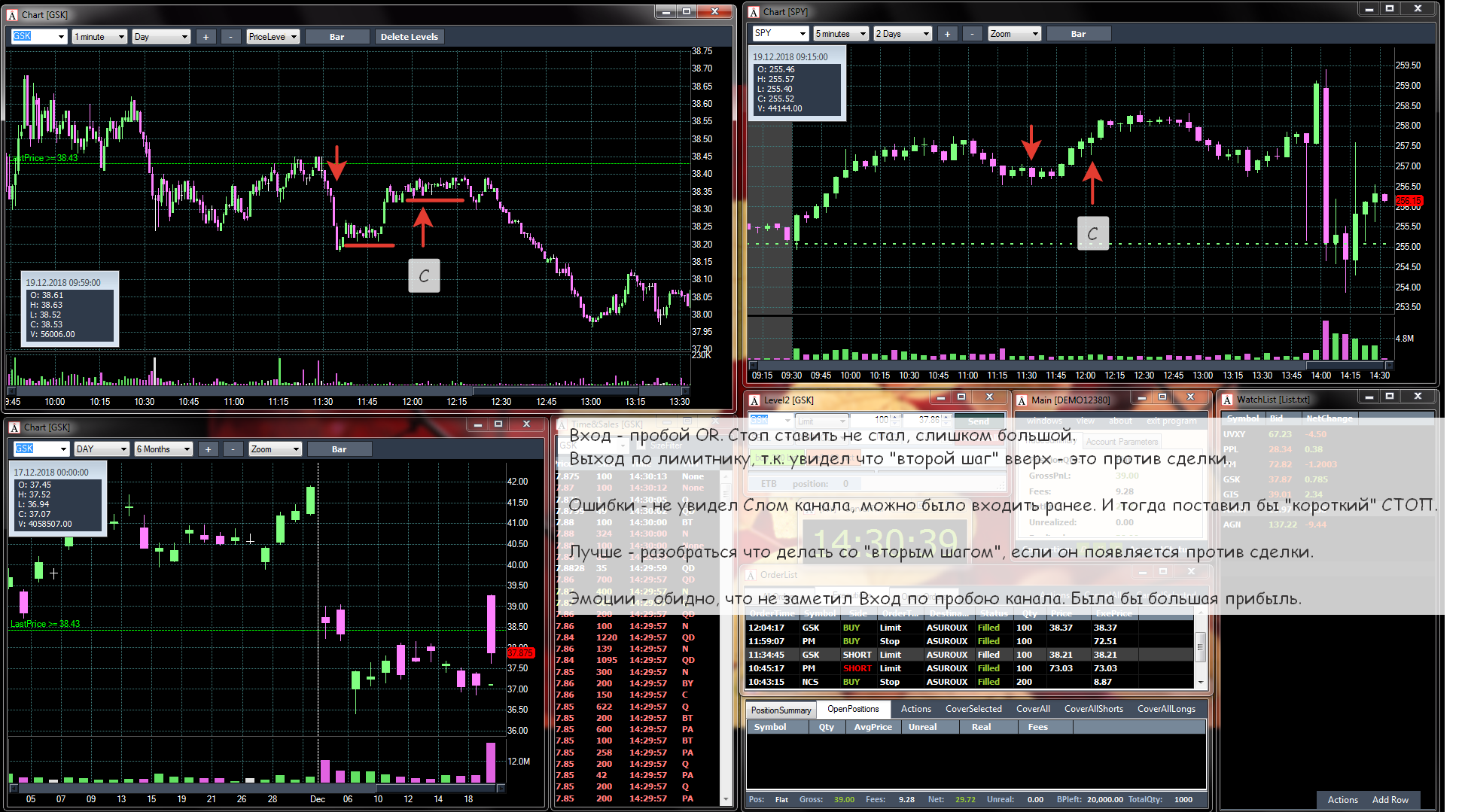Click the app icon in the bottom Chart [GSK] title bar
Image resolution: width=1465 pixels, height=812 pixels.
point(14,427)
